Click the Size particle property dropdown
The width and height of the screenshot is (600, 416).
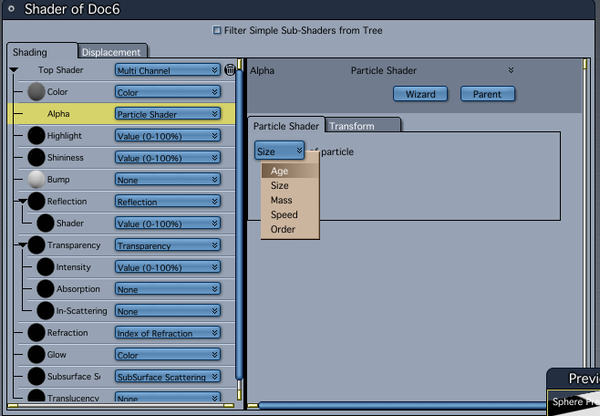[x=279, y=151]
